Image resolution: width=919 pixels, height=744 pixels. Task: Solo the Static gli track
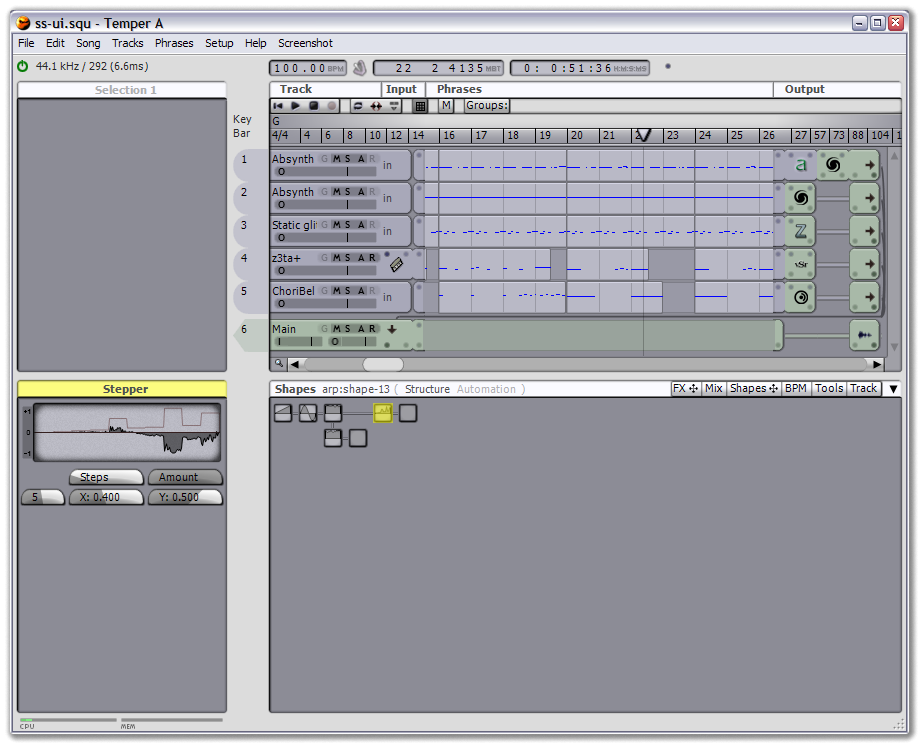pos(348,225)
